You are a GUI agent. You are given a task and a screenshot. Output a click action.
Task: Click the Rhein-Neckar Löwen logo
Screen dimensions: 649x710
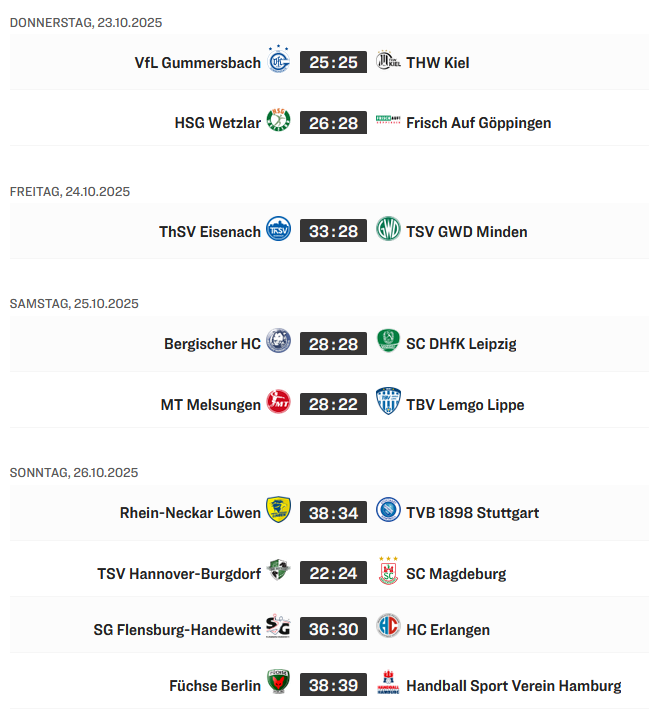click(x=279, y=512)
